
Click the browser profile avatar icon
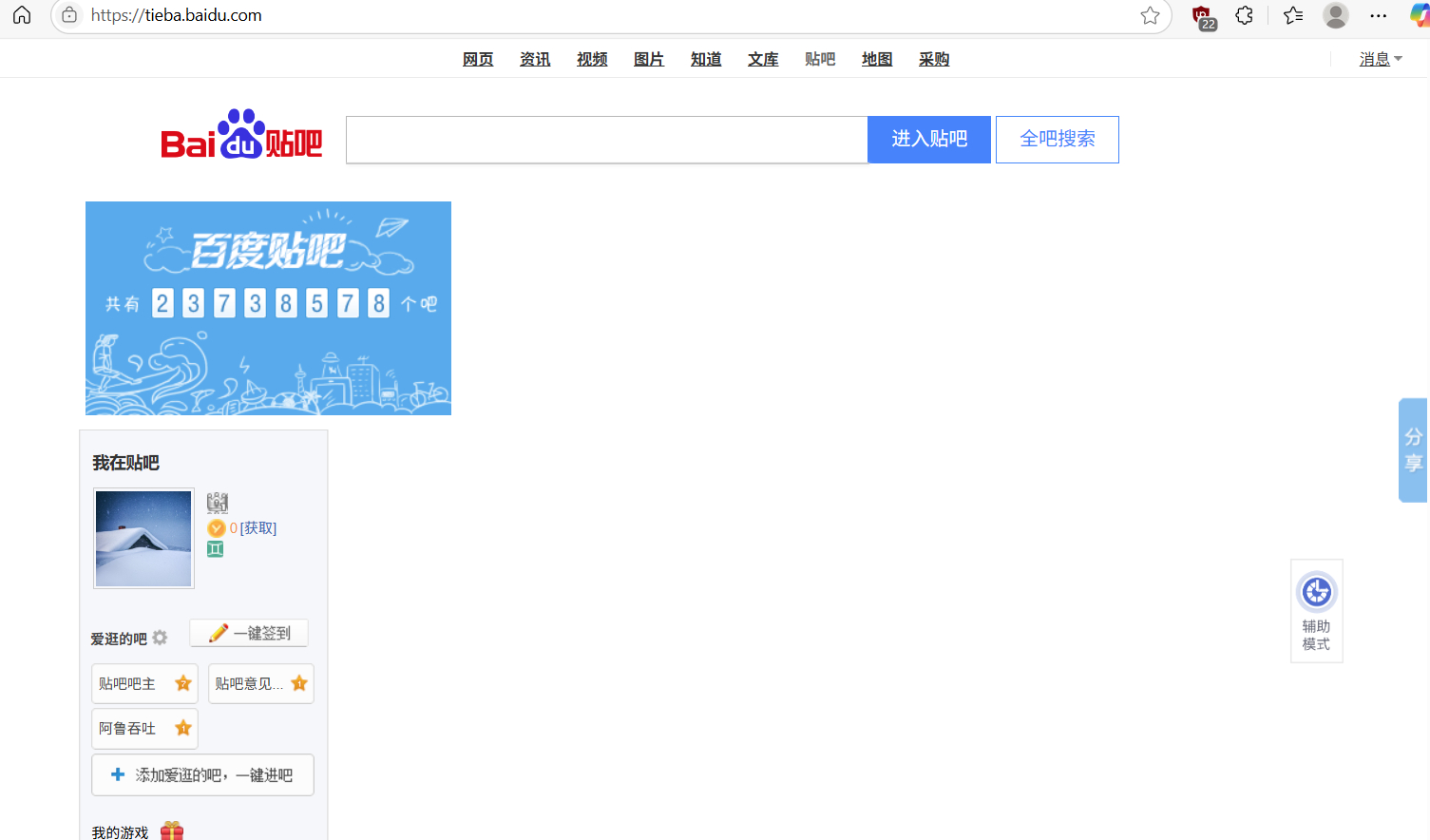[x=1335, y=15]
